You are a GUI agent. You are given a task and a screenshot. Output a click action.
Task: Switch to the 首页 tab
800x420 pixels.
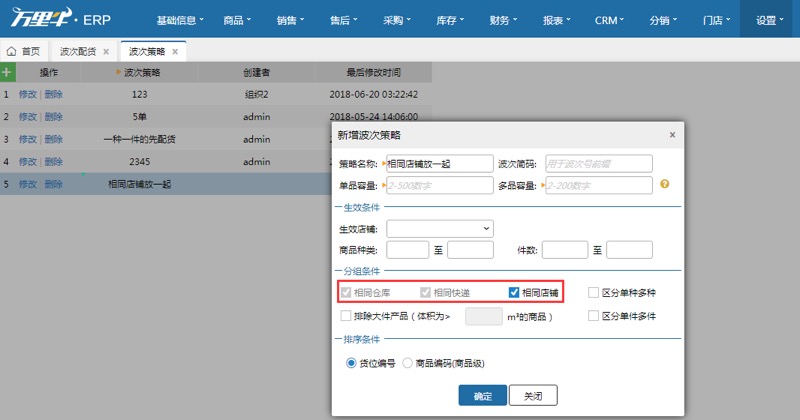point(23,52)
